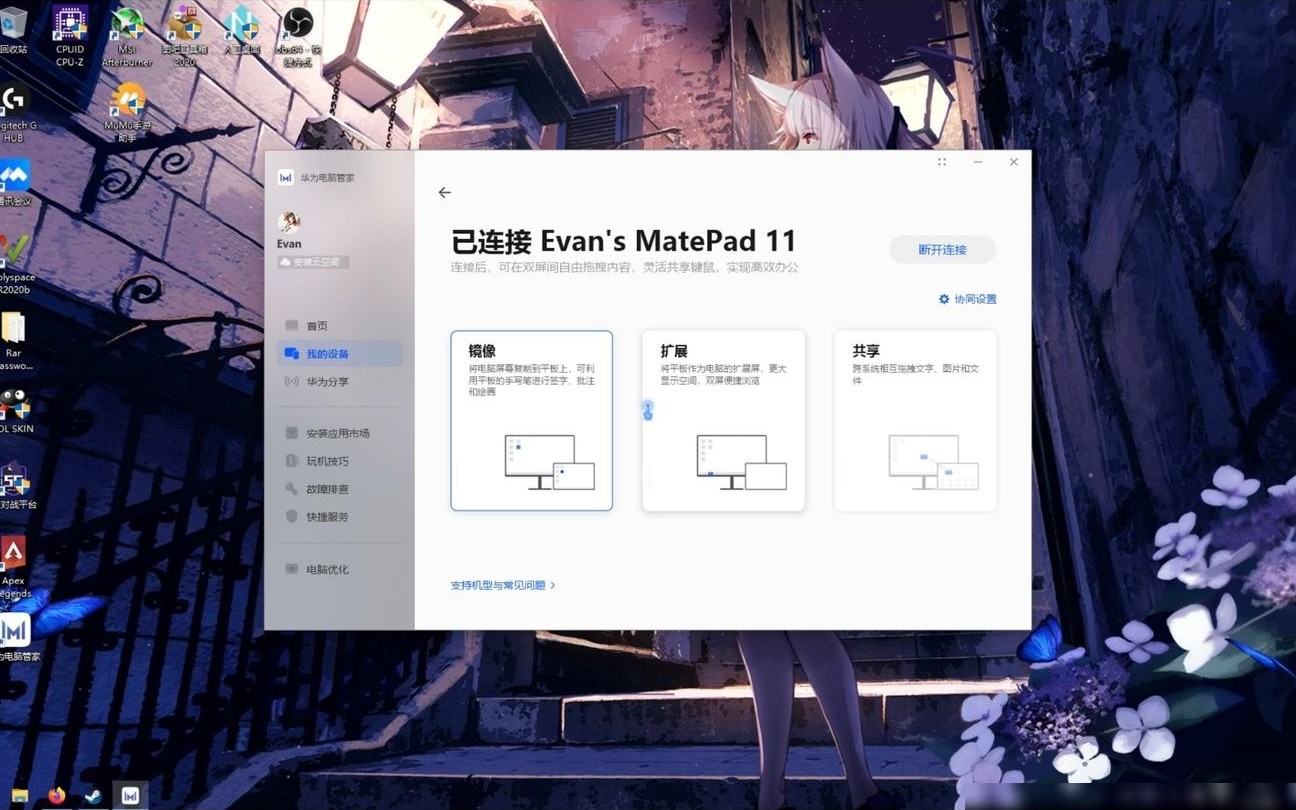Switch to 华为分享 in the sidebar
1296x810 pixels.
[x=339, y=382]
